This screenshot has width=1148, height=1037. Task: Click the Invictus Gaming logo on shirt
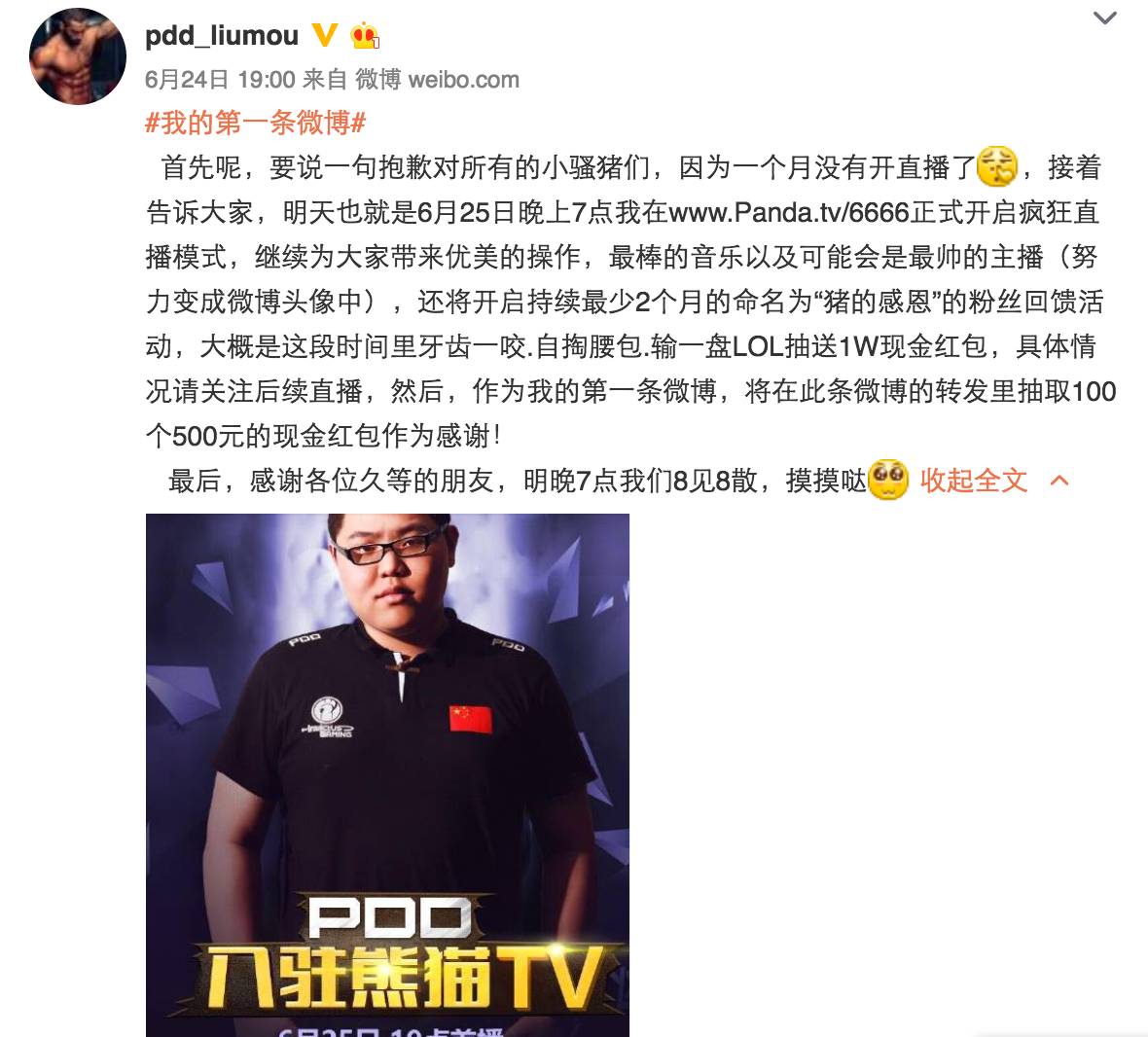(329, 717)
